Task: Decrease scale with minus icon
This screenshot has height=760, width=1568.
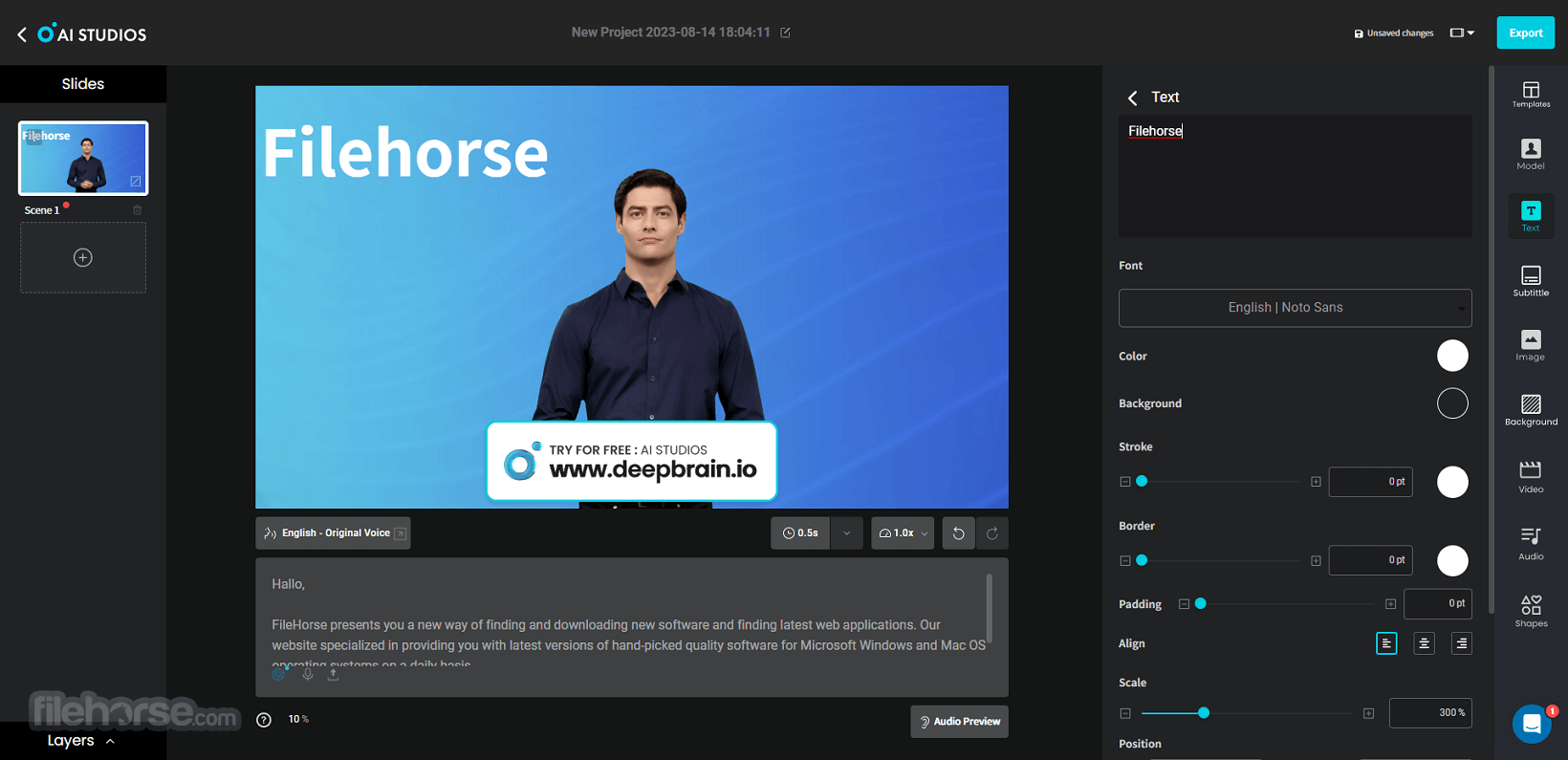Action: (1125, 713)
